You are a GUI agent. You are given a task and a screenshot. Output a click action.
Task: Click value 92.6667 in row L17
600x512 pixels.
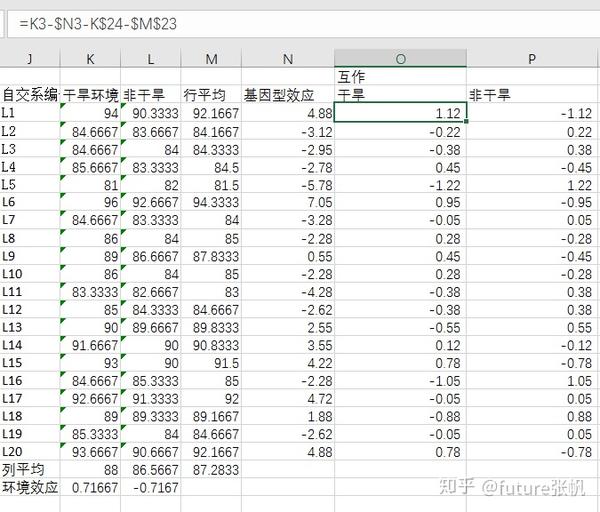pos(90,398)
